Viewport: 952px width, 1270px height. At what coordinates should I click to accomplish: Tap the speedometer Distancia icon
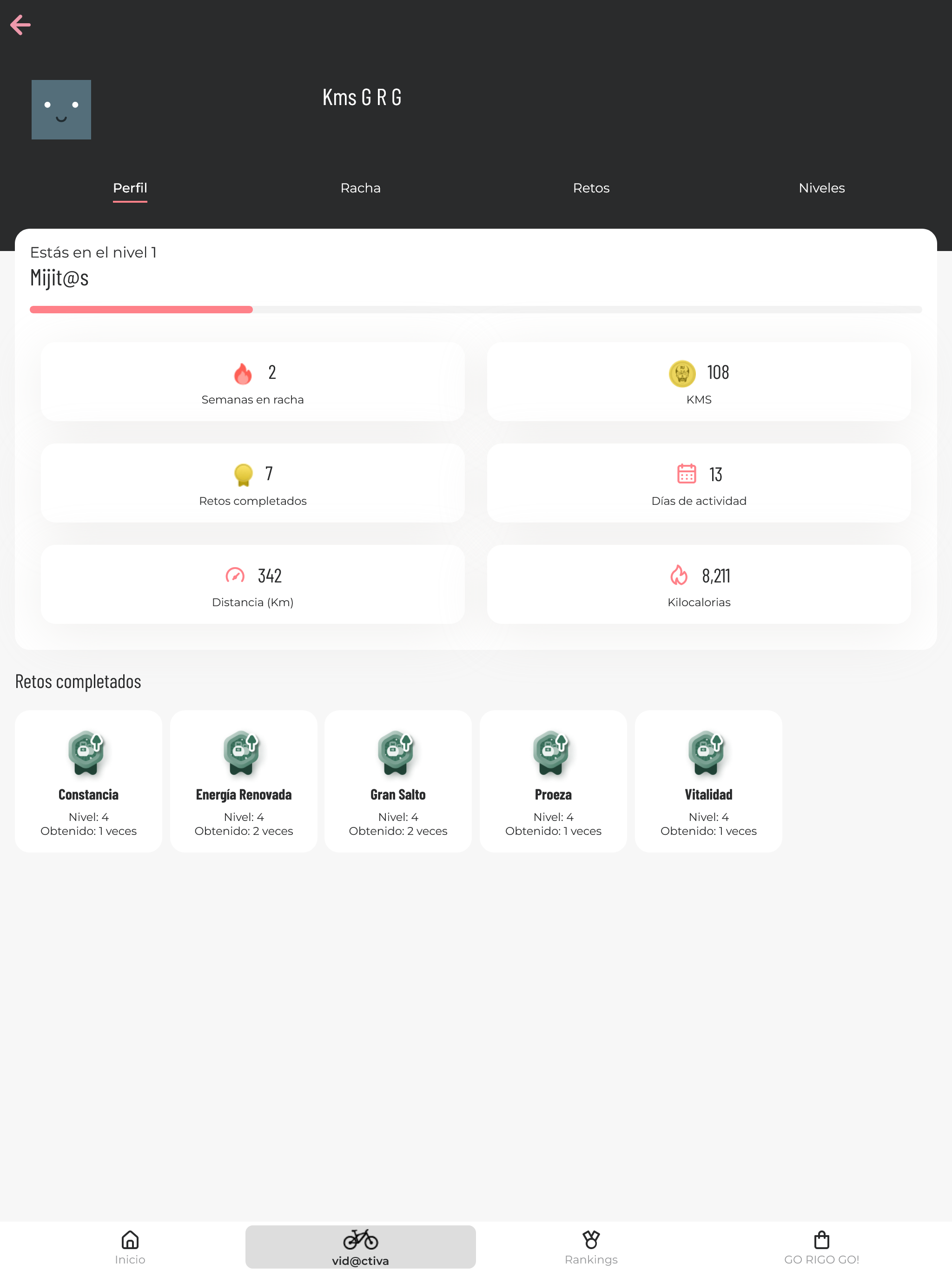point(235,575)
